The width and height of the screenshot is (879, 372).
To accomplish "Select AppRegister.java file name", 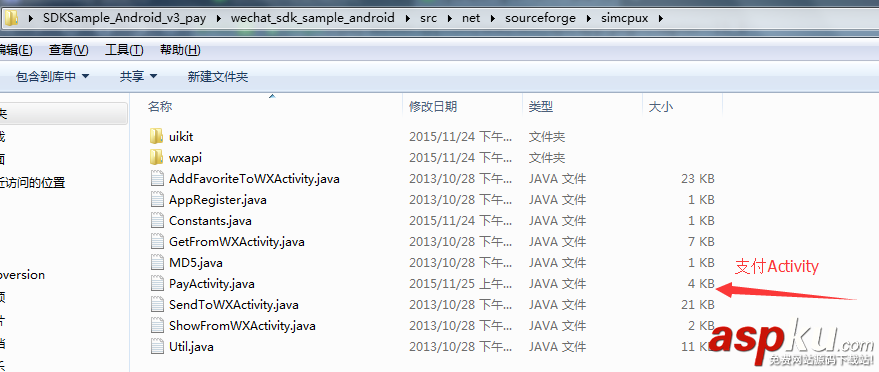I will (x=218, y=199).
